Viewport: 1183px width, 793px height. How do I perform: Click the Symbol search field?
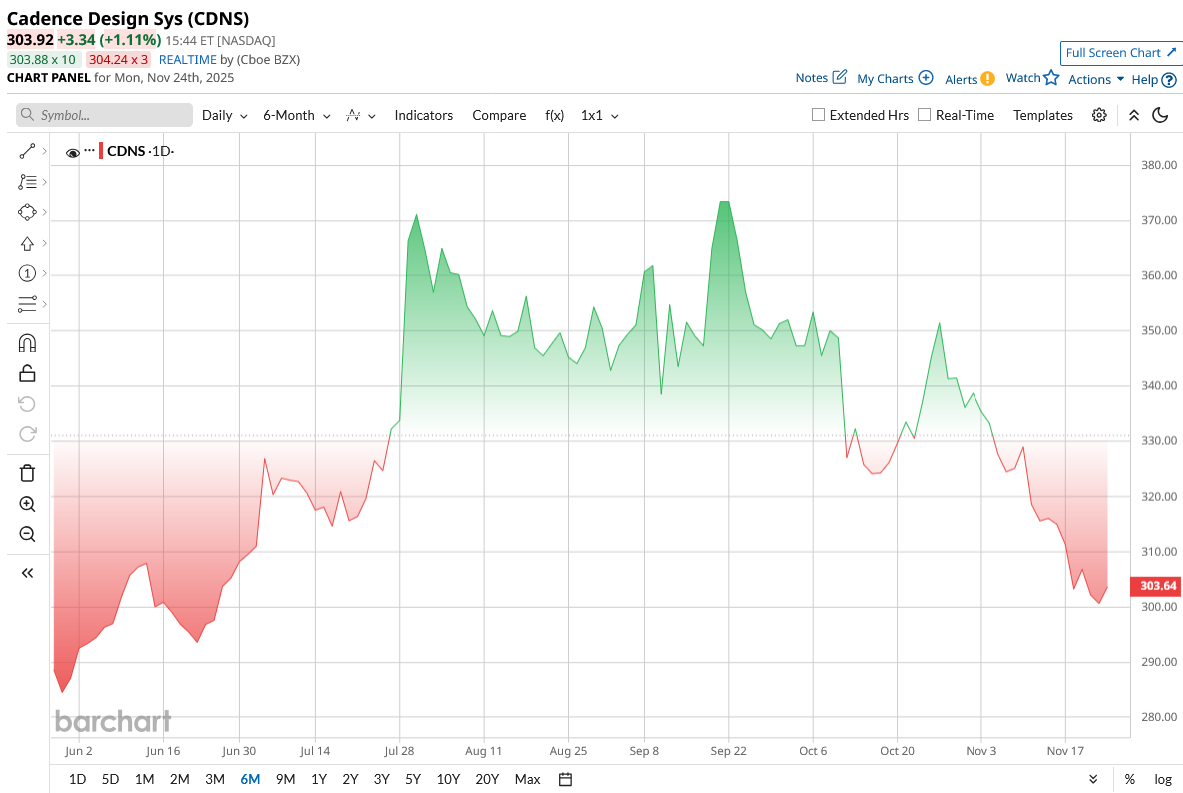click(104, 115)
